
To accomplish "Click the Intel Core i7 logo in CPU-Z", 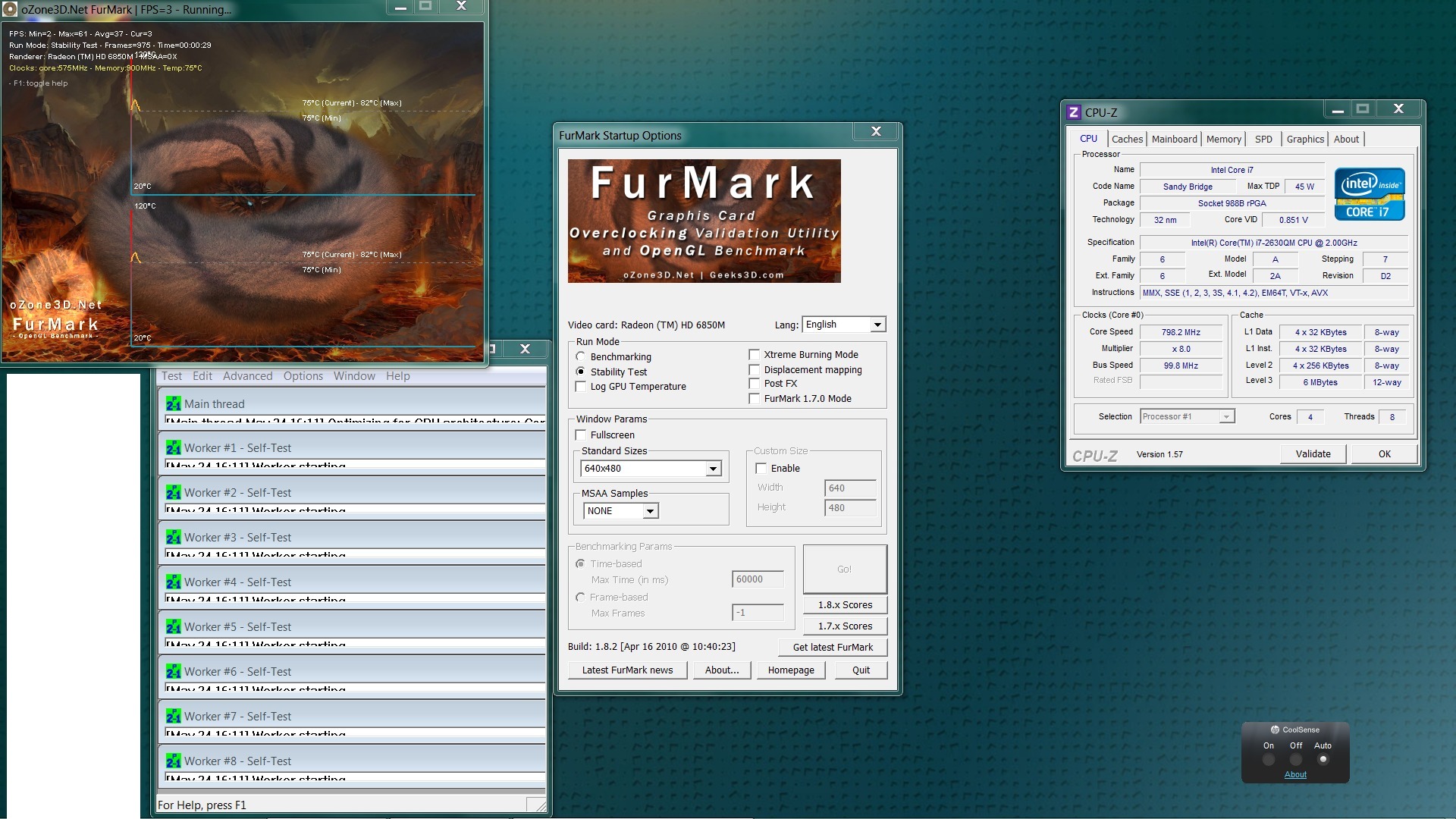I will tap(1370, 194).
